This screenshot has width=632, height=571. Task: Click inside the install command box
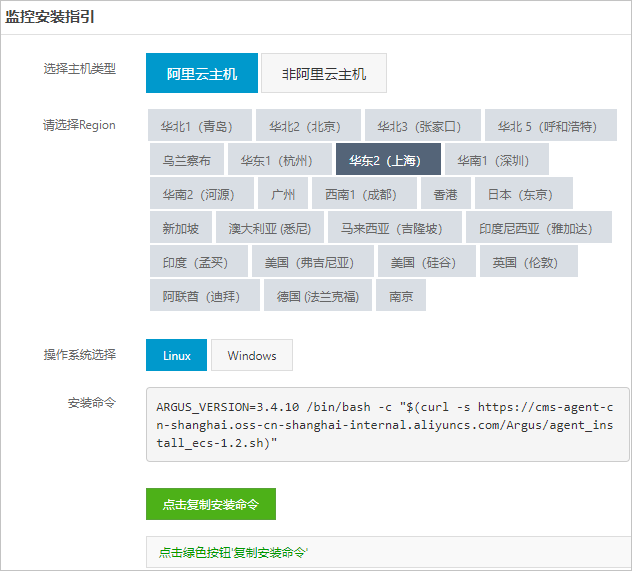(x=387, y=424)
